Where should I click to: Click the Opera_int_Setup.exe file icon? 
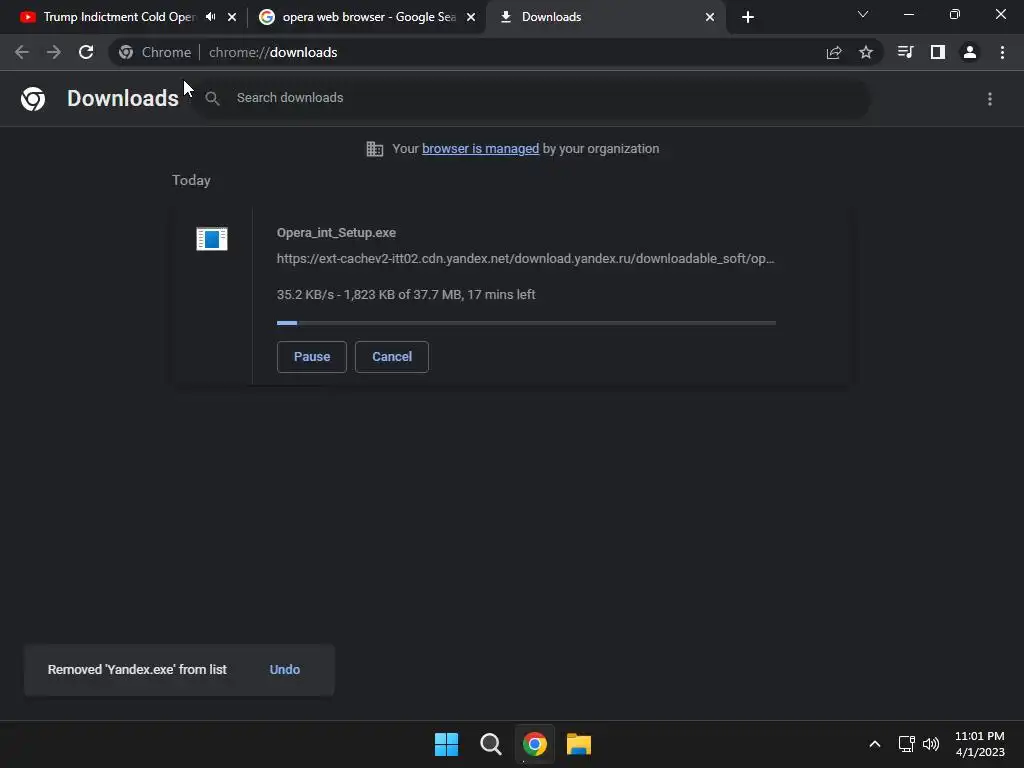coord(212,239)
